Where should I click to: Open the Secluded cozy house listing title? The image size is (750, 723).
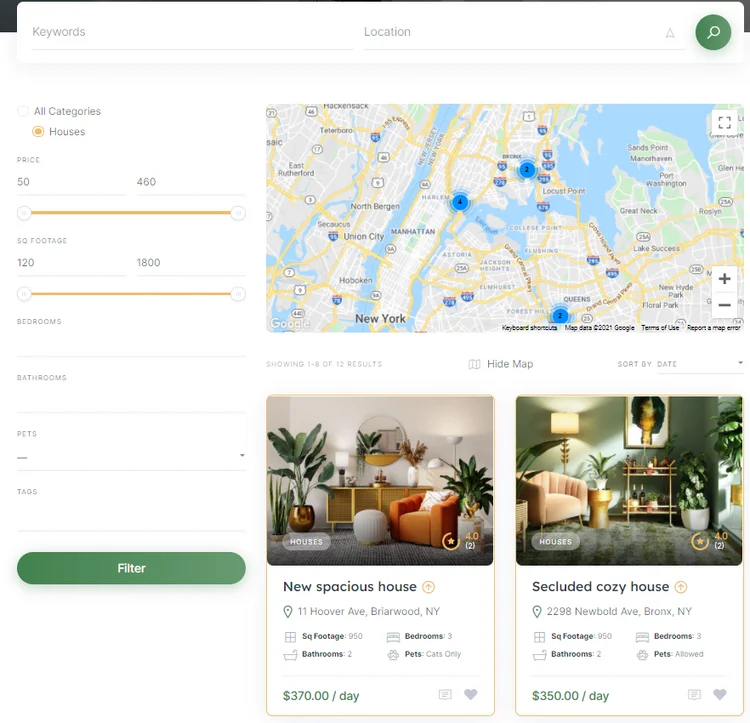pos(600,587)
